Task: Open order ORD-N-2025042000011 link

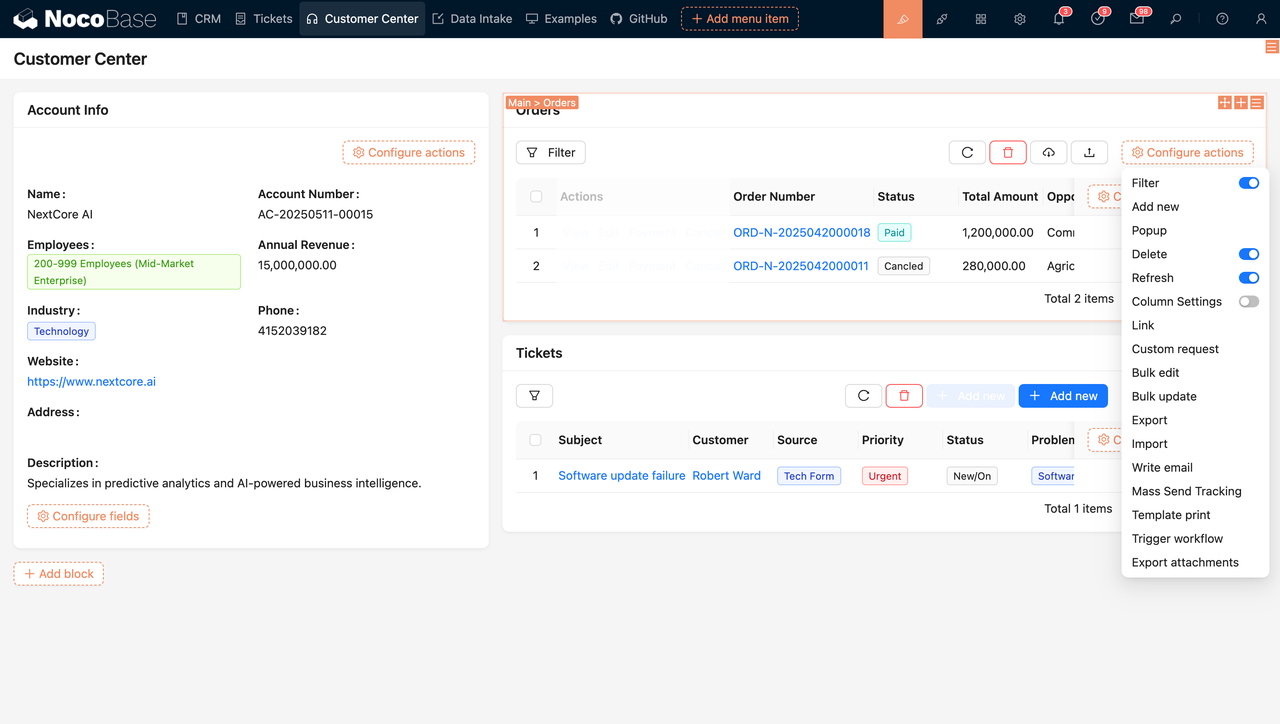Action: point(801,266)
